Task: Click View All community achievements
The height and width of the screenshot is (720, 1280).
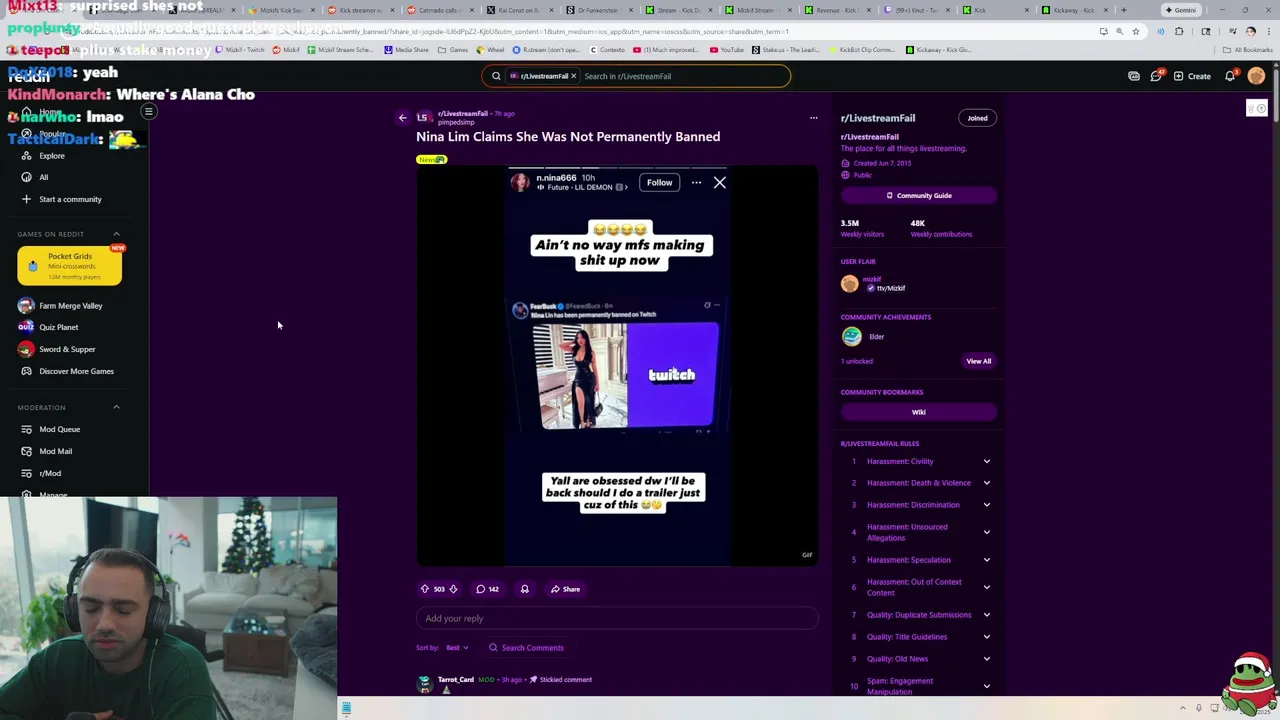Action: [978, 361]
